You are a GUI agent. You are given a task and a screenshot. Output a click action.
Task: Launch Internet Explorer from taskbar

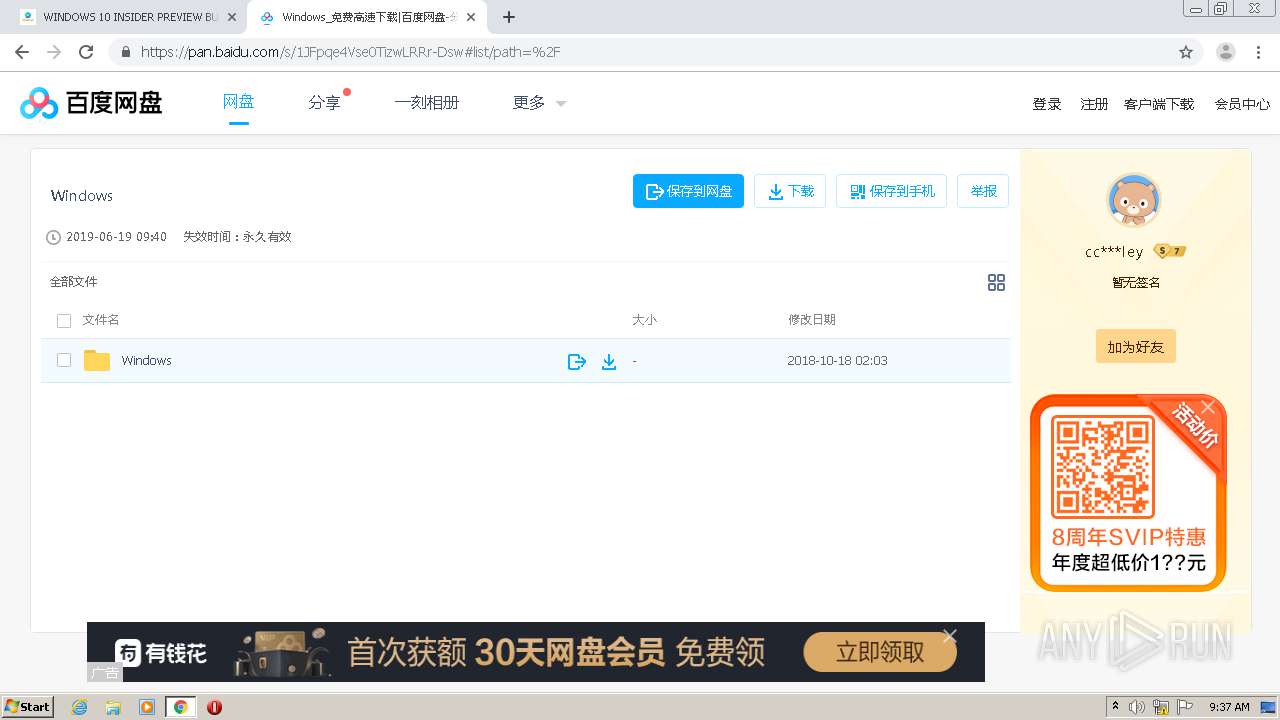click(80, 707)
